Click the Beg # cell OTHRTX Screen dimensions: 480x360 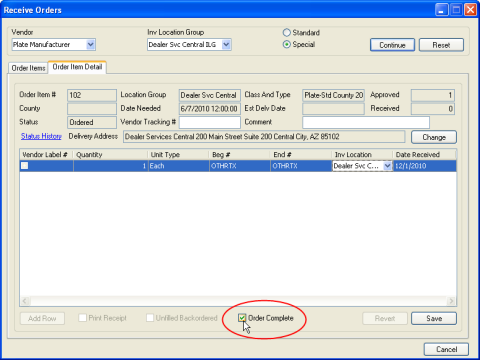pyautogui.click(x=240, y=166)
